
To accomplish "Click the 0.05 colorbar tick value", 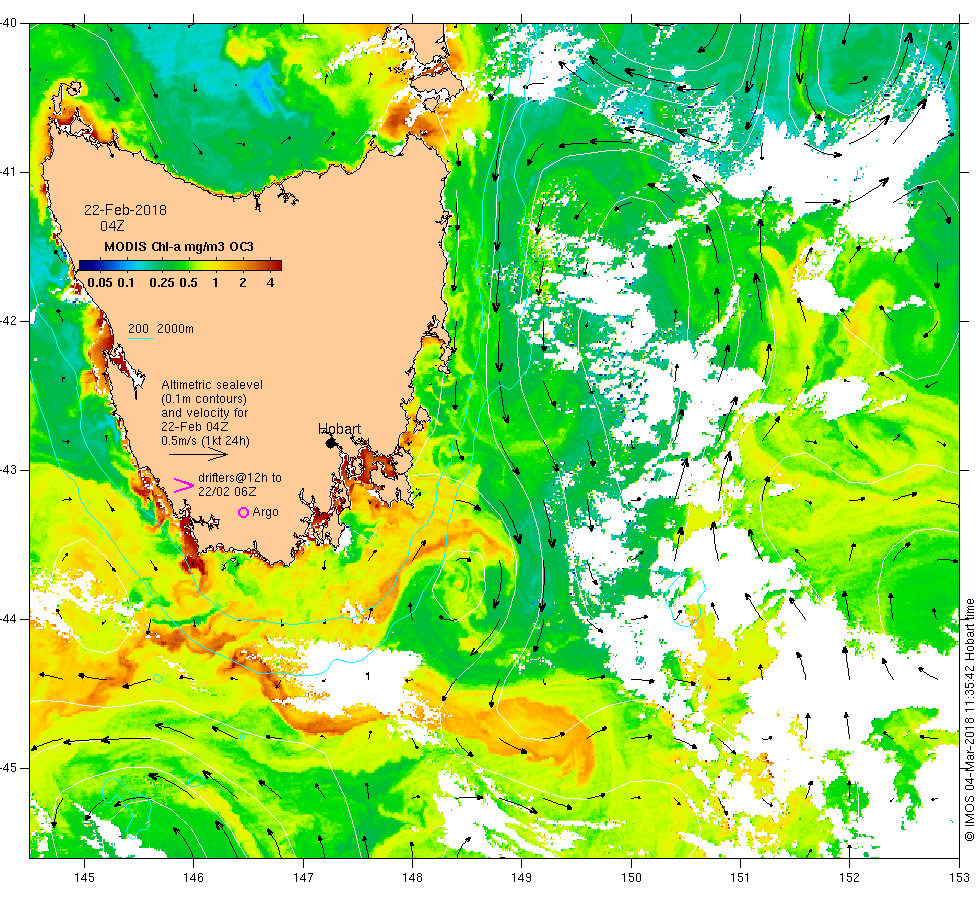I will (100, 282).
